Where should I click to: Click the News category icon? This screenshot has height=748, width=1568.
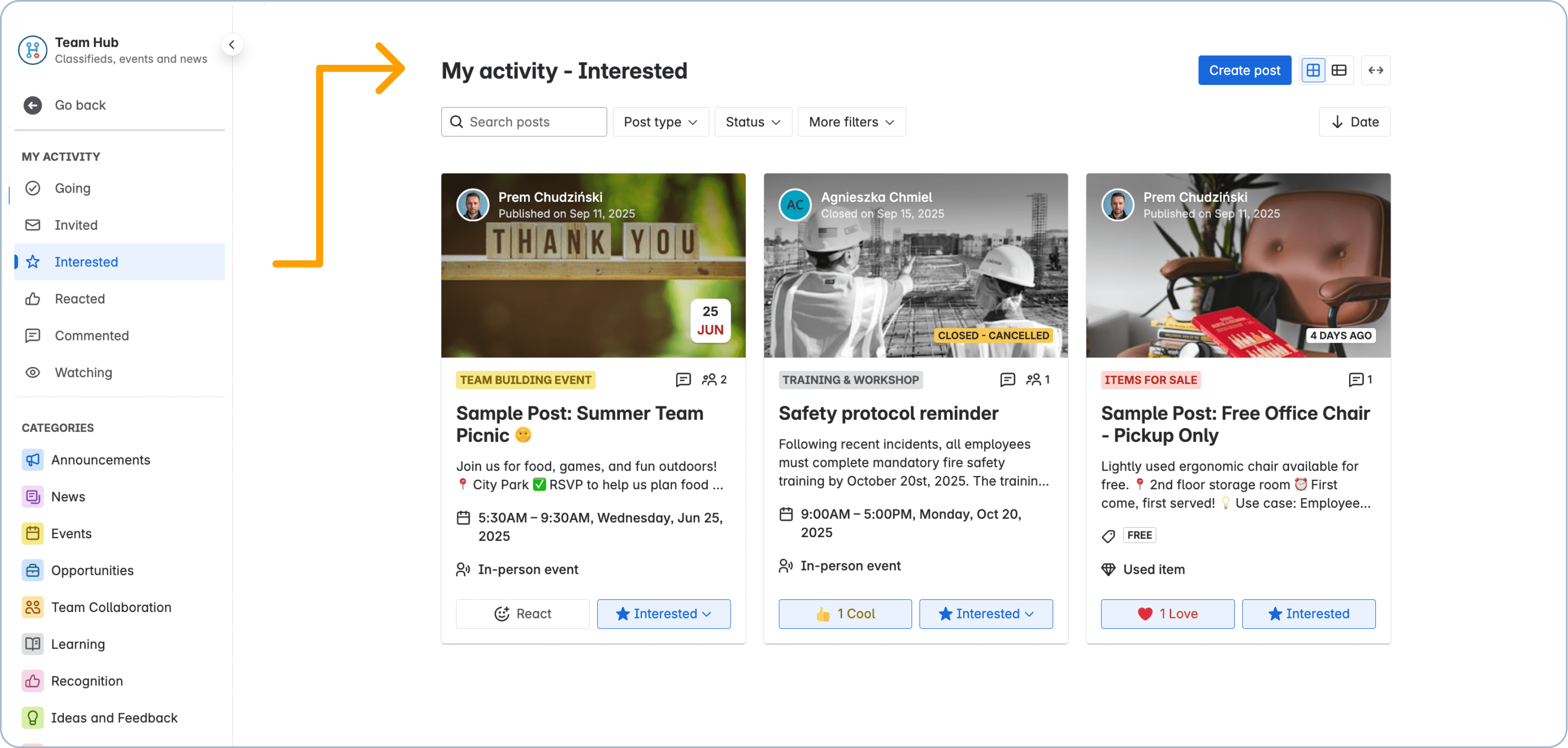coord(32,497)
